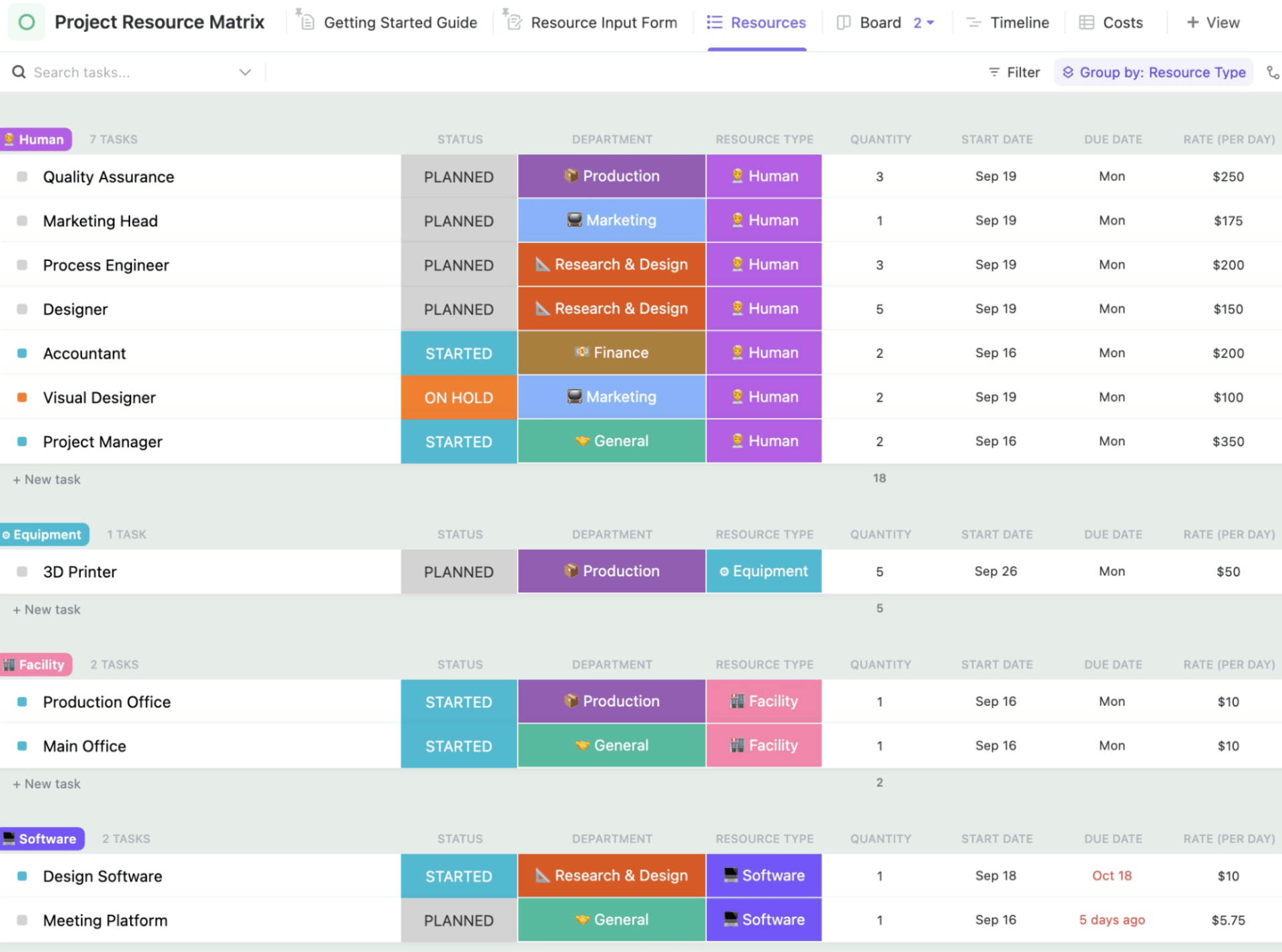Screen dimensions: 1282x952
Task: Click the status circle next to Quality Assurance
Action: click(x=22, y=176)
